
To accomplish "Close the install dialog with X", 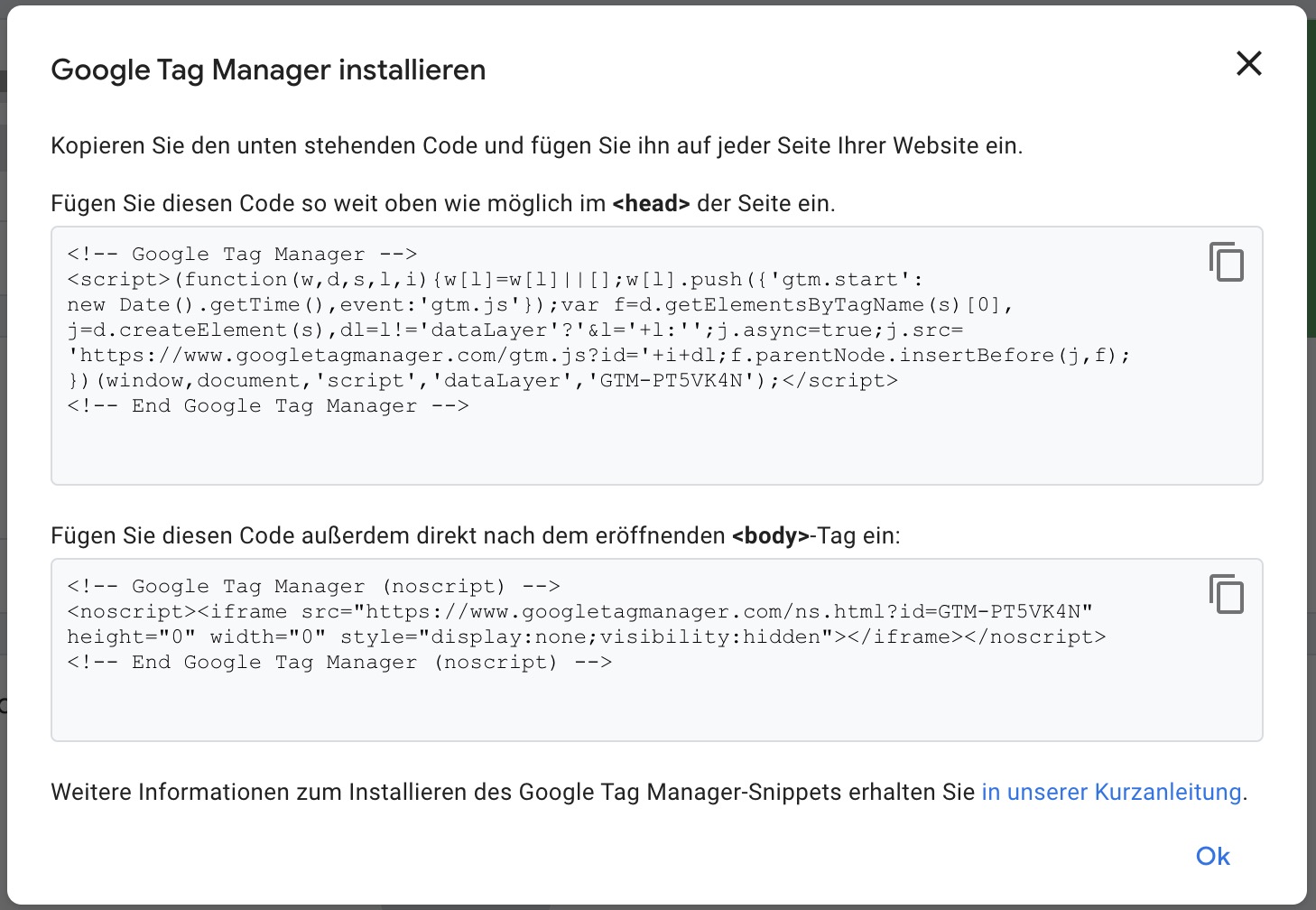I will click(x=1249, y=63).
